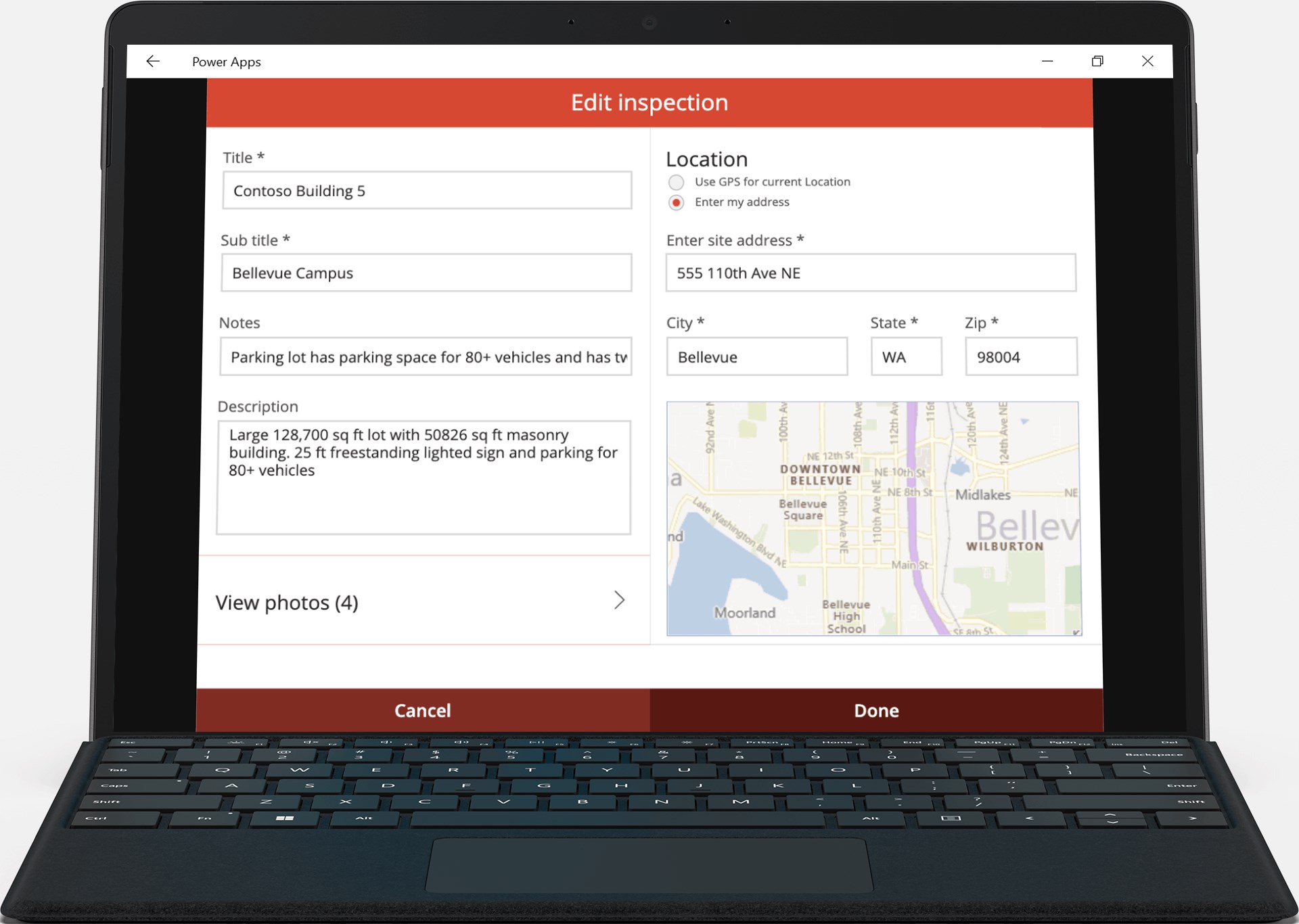Click the Sub title field showing Bellevue Campus
1299x924 pixels.
[426, 273]
